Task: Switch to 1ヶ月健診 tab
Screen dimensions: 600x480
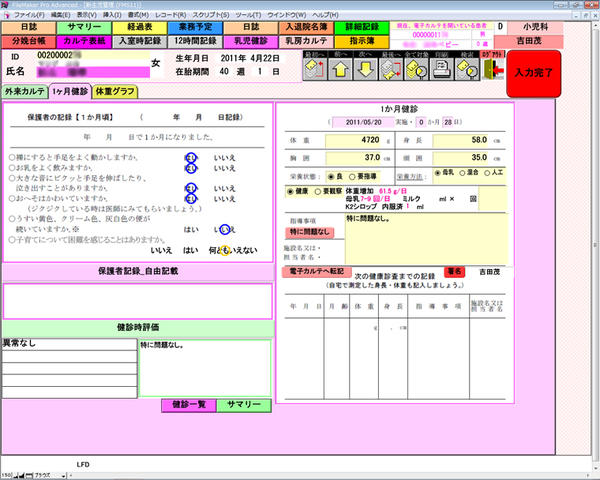Action: coord(70,91)
